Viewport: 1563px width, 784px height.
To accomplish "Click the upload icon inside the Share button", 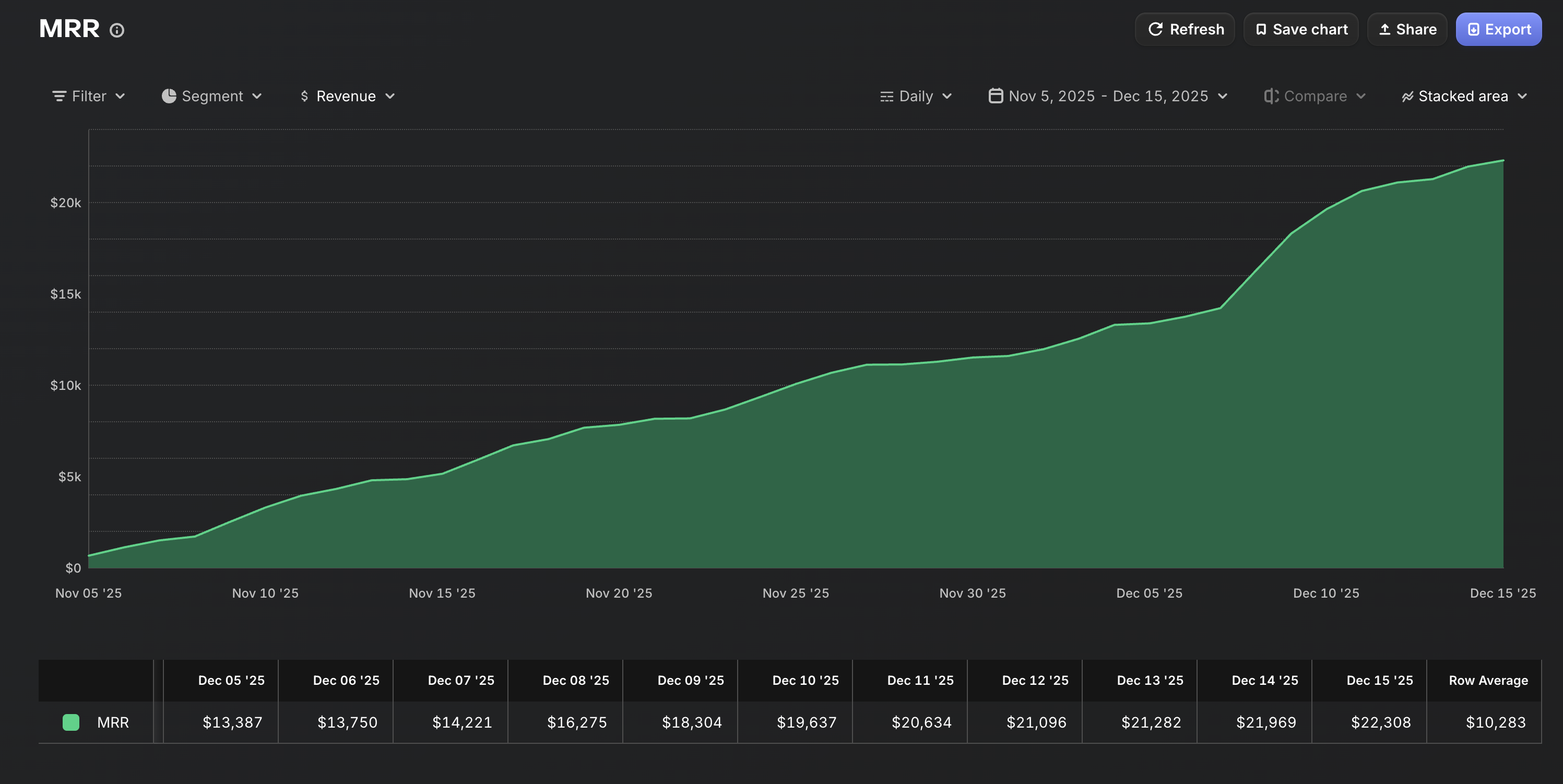I will click(1385, 29).
